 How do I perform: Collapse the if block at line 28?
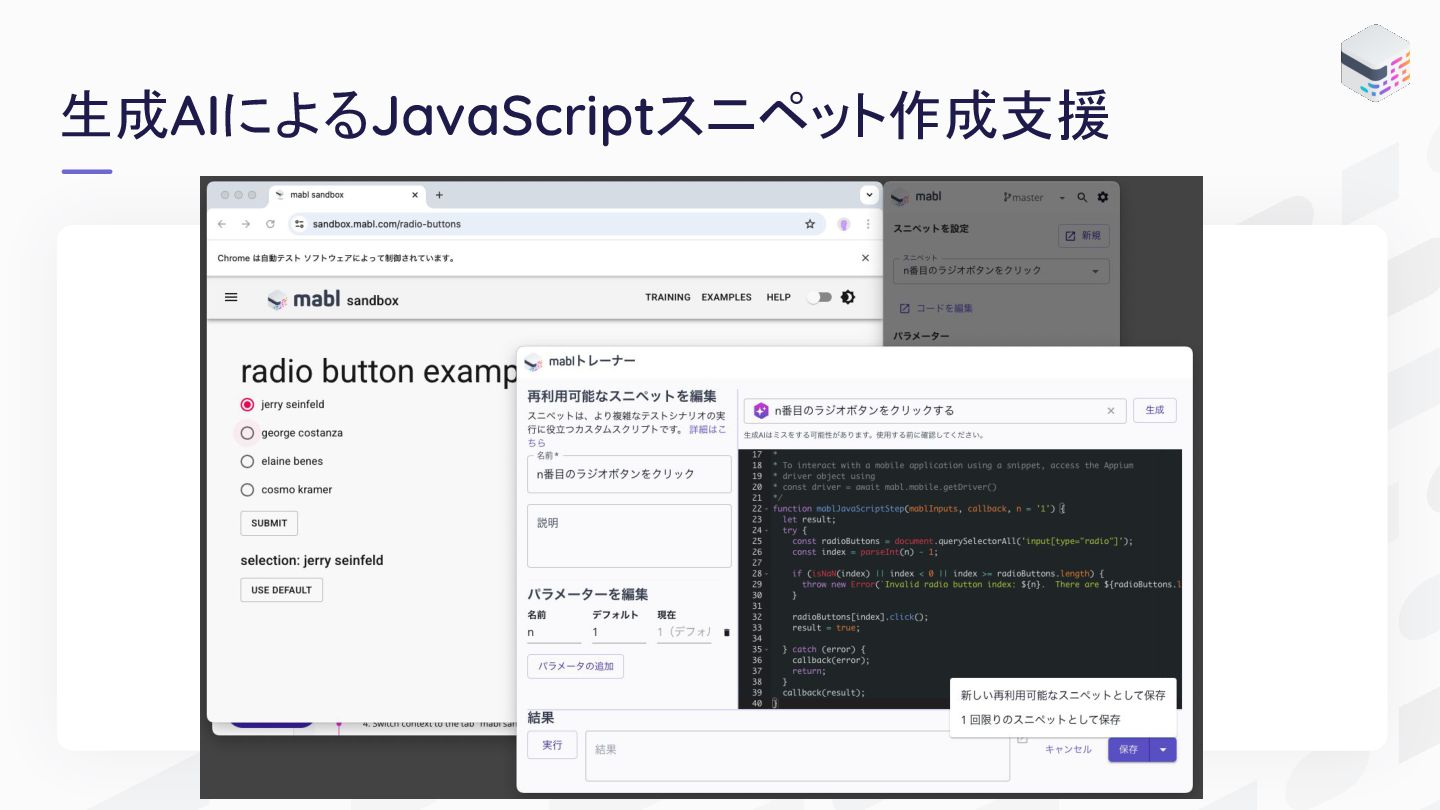click(x=767, y=573)
